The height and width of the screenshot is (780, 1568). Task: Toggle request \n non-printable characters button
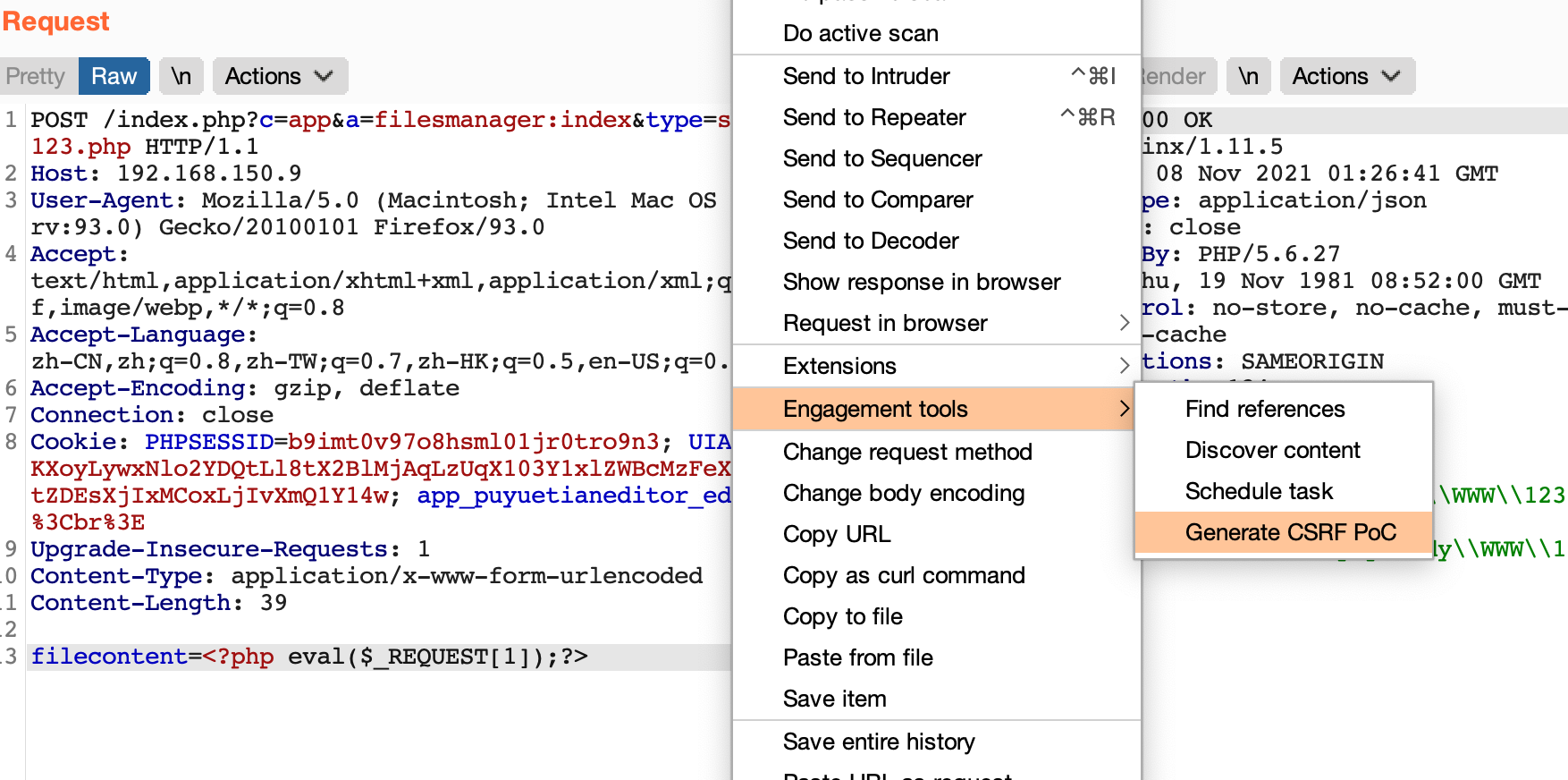pos(181,76)
